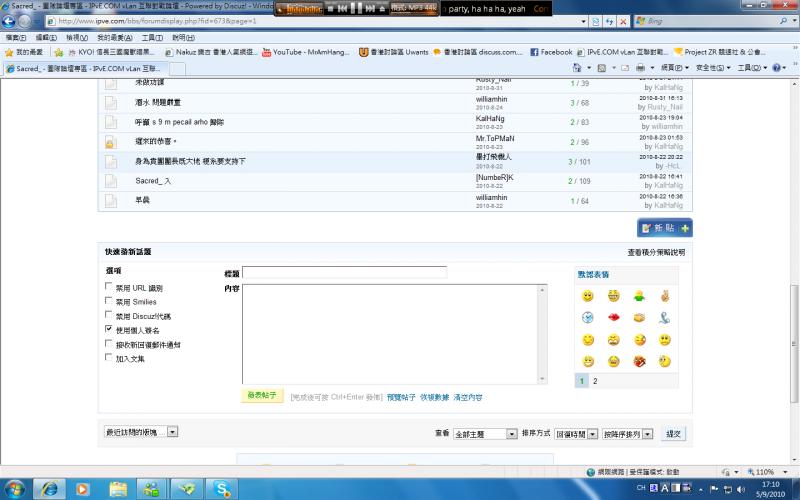Screen dimensions: 800x500
Task: Open the 檔案(F) menu
Action: pyautogui.click(x=16, y=38)
